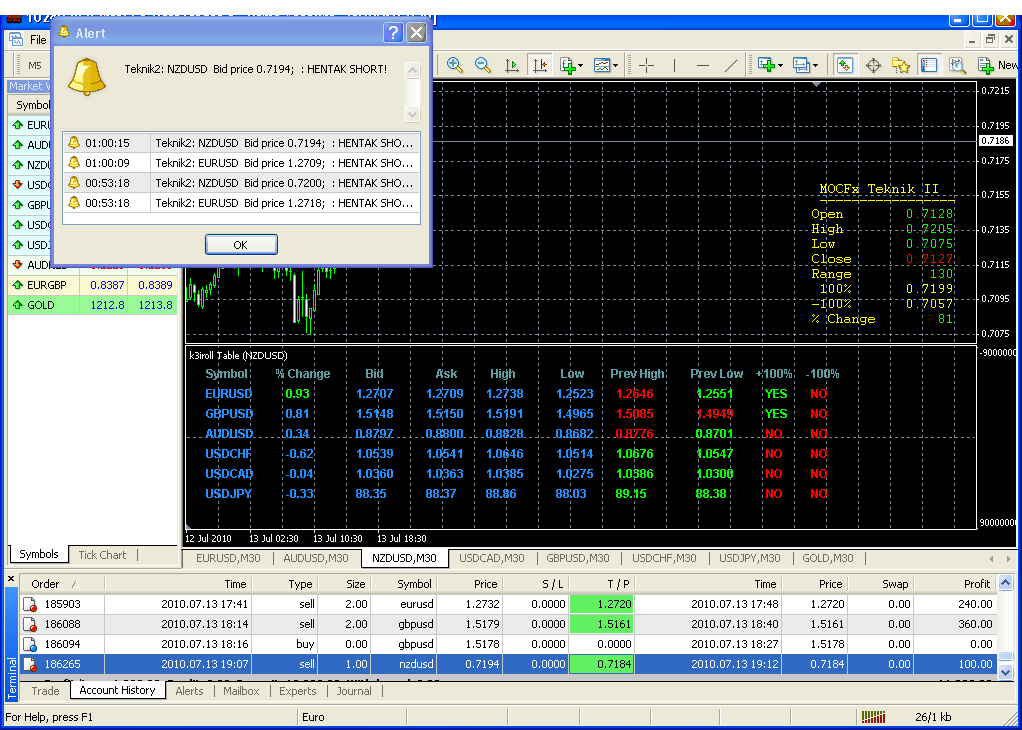Select the Vertical Line drawing tool
The height and width of the screenshot is (730, 1022).
coord(674,65)
